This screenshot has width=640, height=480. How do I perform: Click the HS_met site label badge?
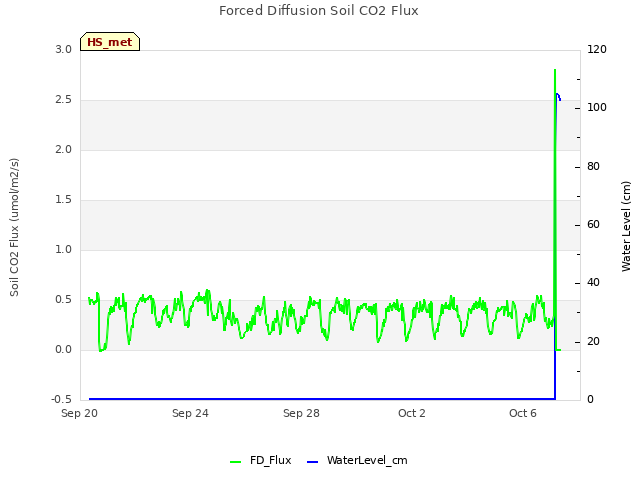(110, 42)
